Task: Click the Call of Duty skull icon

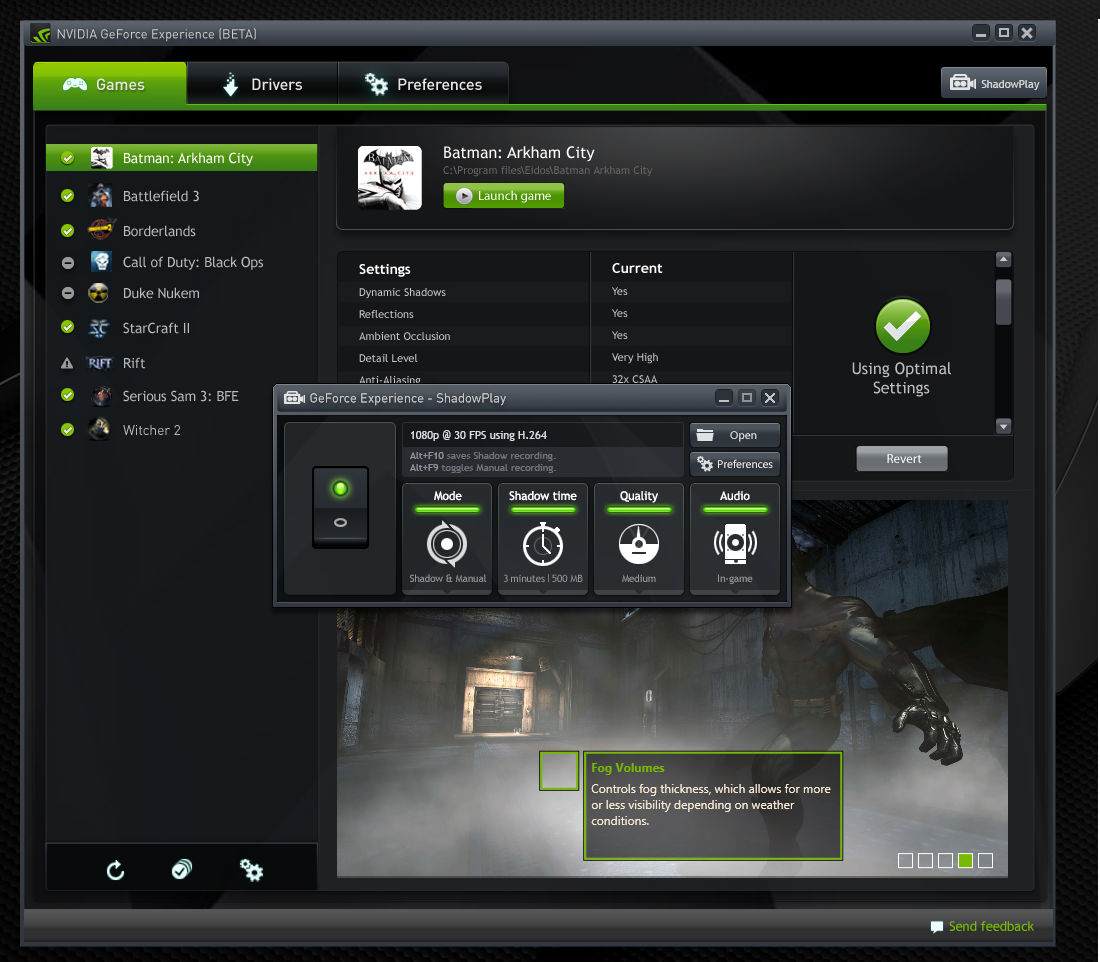Action: coord(101,262)
